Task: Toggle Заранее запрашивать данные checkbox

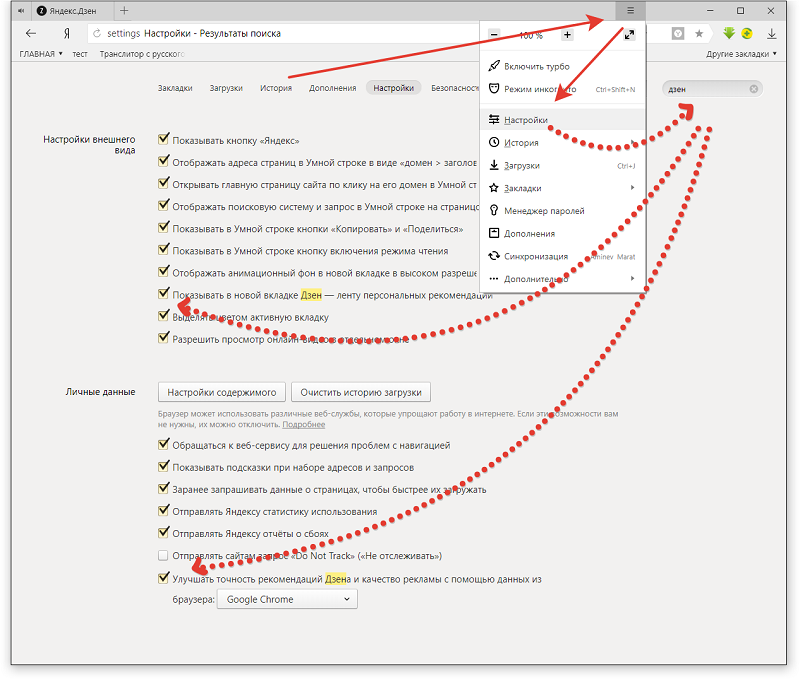Action: [163, 488]
